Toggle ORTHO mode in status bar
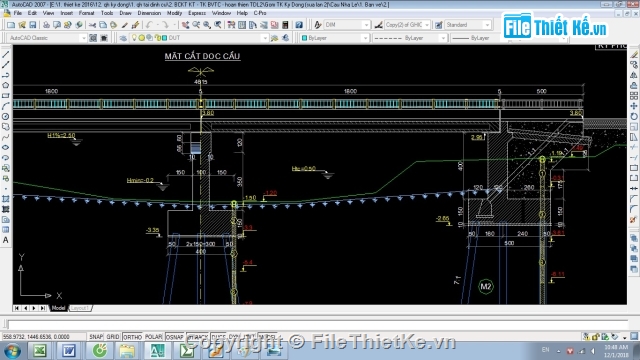 [132, 337]
